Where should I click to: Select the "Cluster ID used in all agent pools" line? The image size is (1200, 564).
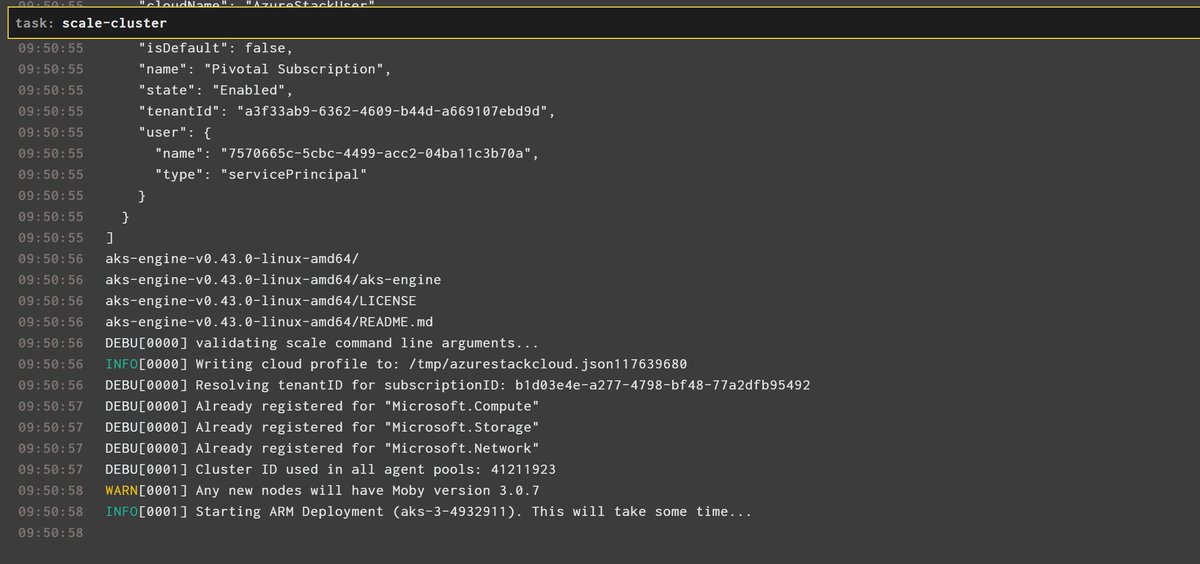(x=330, y=469)
